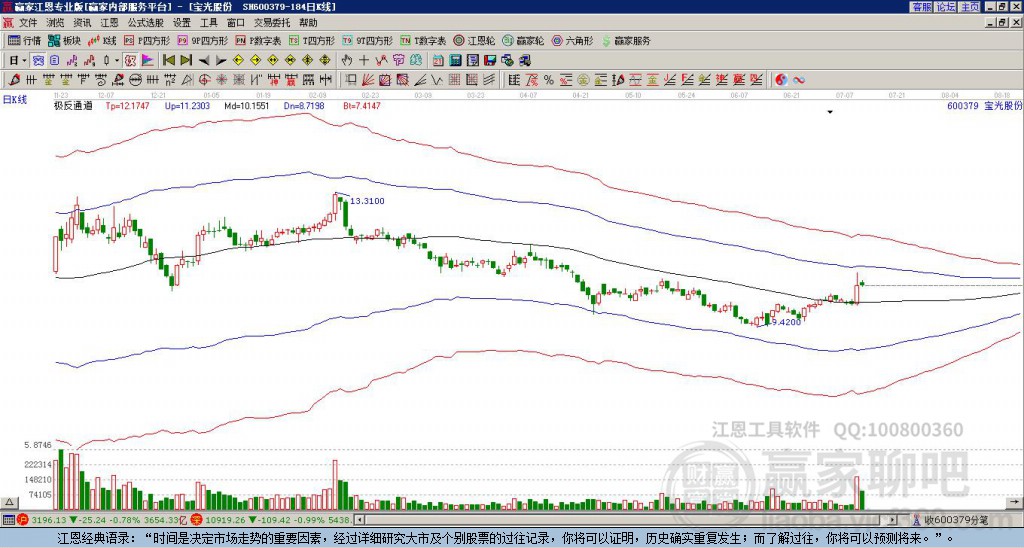Click the floppy disk save icon
Screen dimensions: 1024x548
490,61
